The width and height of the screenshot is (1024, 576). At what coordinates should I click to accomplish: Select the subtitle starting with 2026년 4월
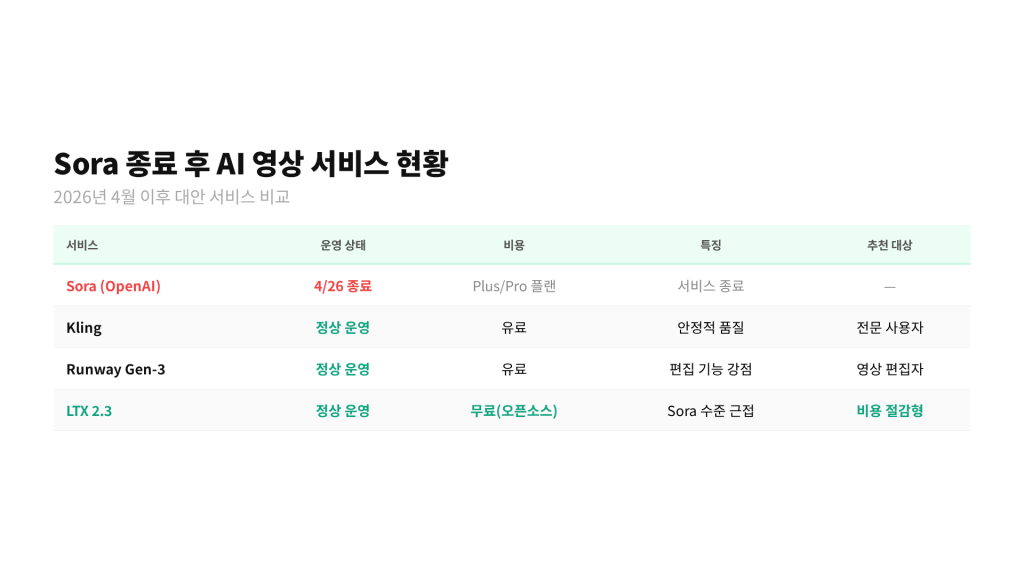point(171,197)
